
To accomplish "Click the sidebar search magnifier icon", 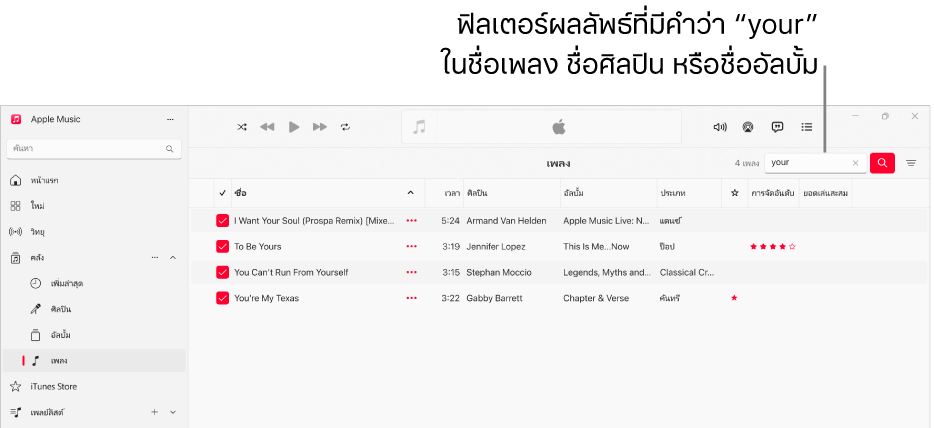I will (170, 149).
